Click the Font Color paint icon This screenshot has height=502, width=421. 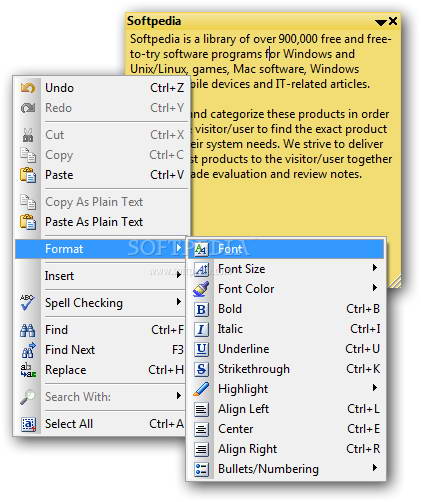coord(201,289)
